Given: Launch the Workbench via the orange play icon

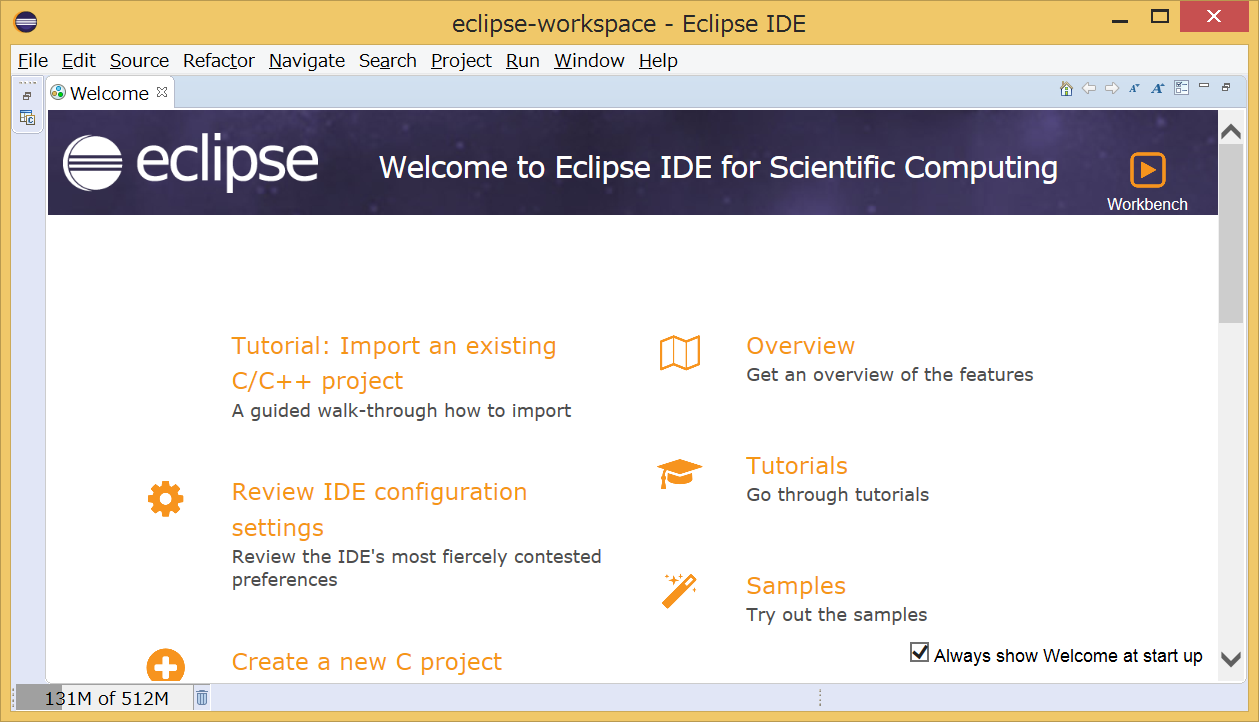Looking at the screenshot, I should pyautogui.click(x=1147, y=171).
